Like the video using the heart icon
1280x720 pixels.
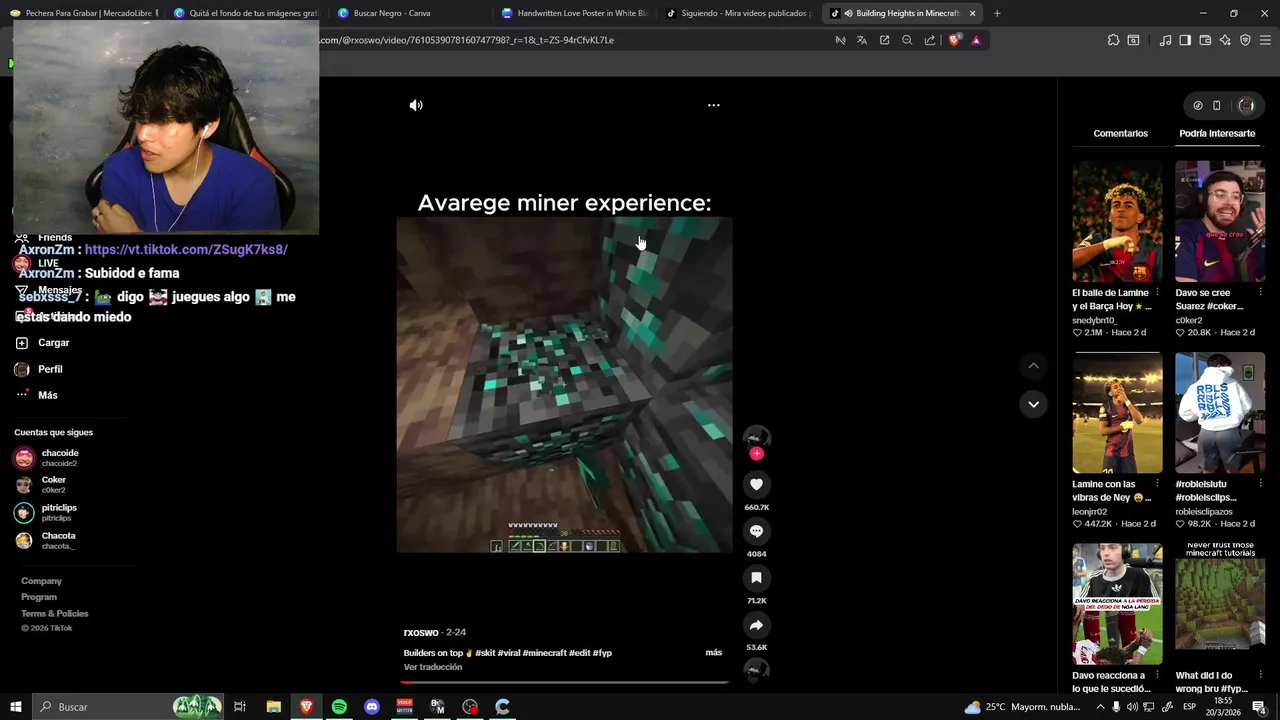pos(757,484)
